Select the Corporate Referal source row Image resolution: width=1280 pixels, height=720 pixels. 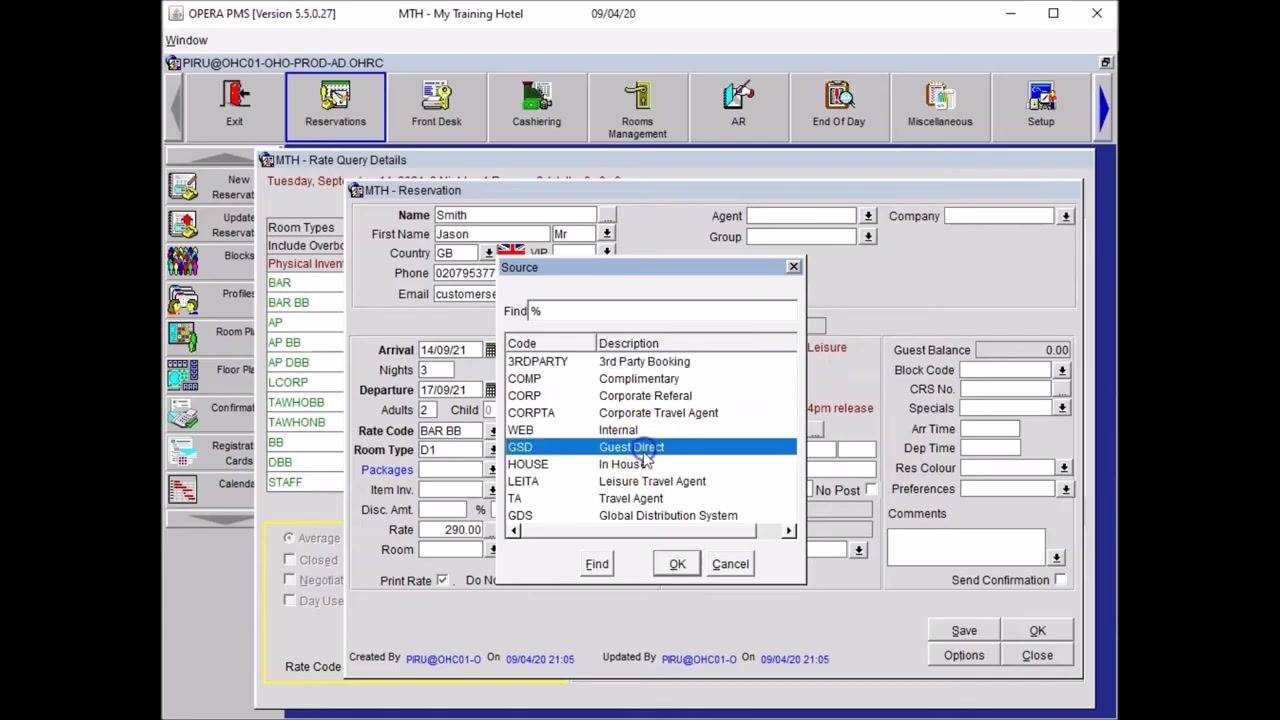pyautogui.click(x=651, y=396)
